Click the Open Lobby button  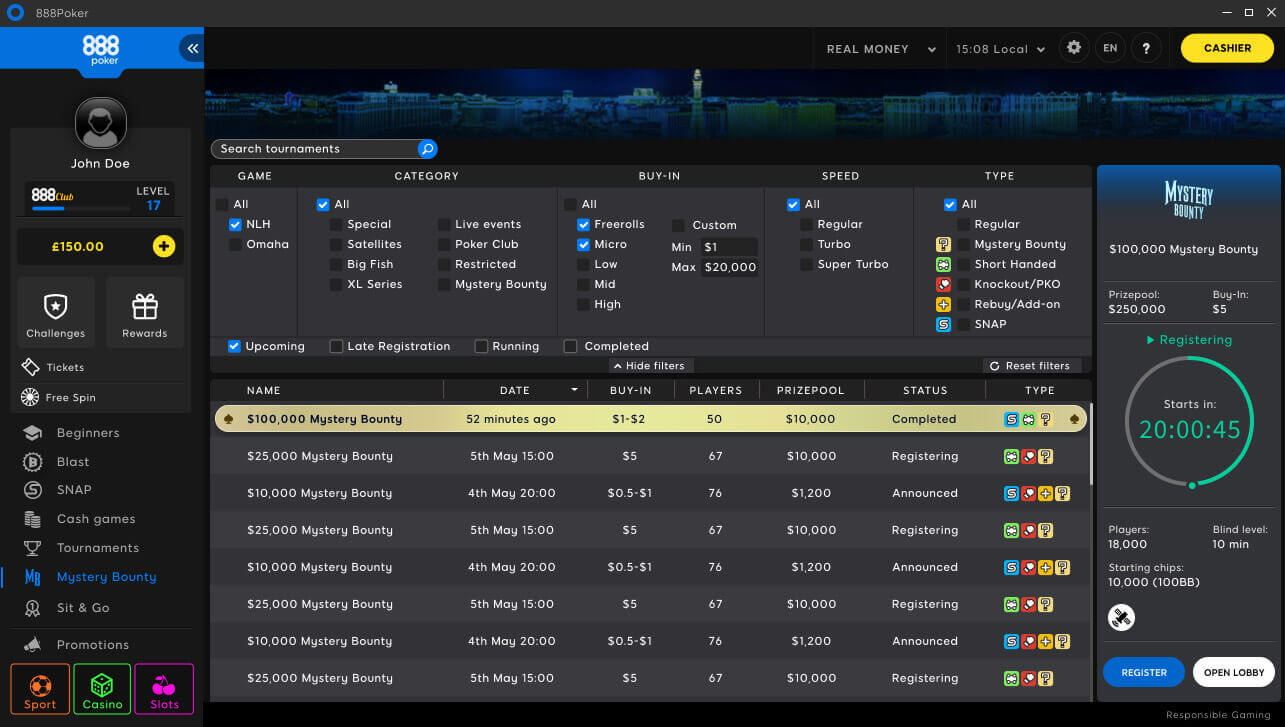pos(1233,673)
